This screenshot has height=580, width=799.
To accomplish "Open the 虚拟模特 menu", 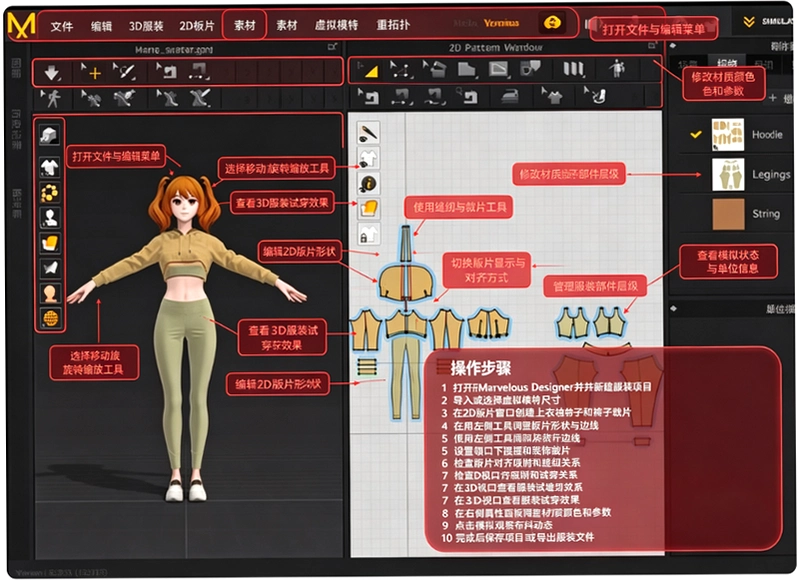I will click(x=336, y=25).
